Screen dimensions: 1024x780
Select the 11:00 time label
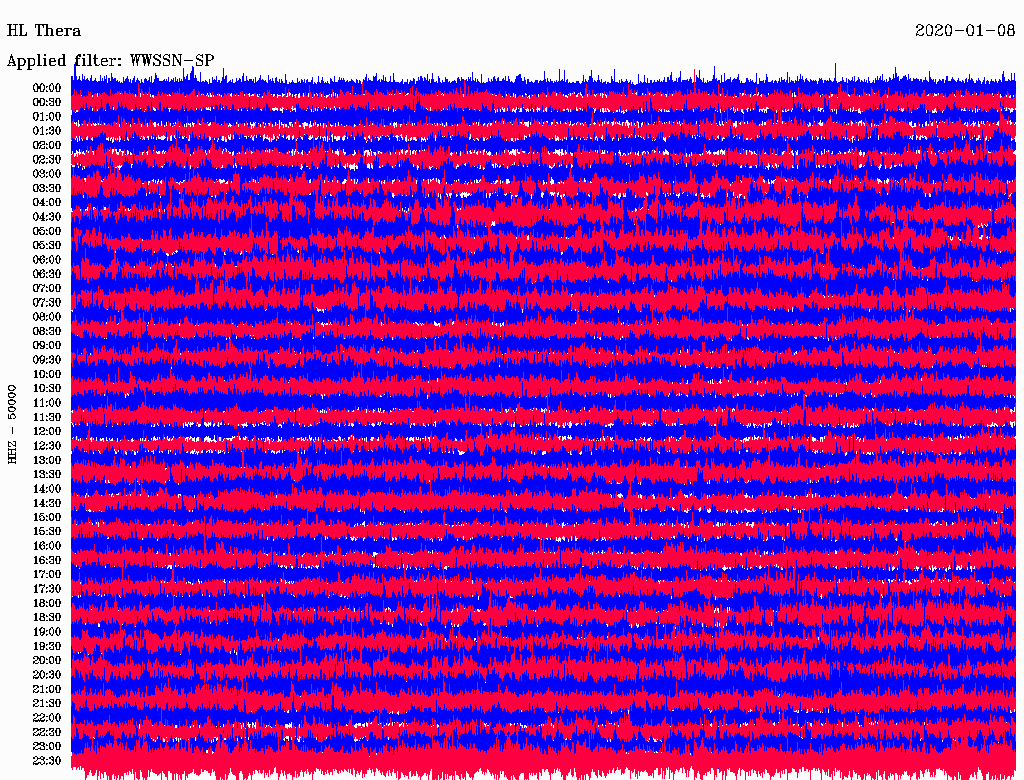(x=46, y=403)
